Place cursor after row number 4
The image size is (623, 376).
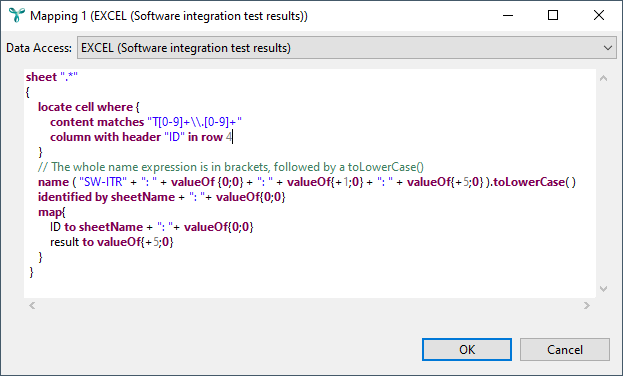233,138
